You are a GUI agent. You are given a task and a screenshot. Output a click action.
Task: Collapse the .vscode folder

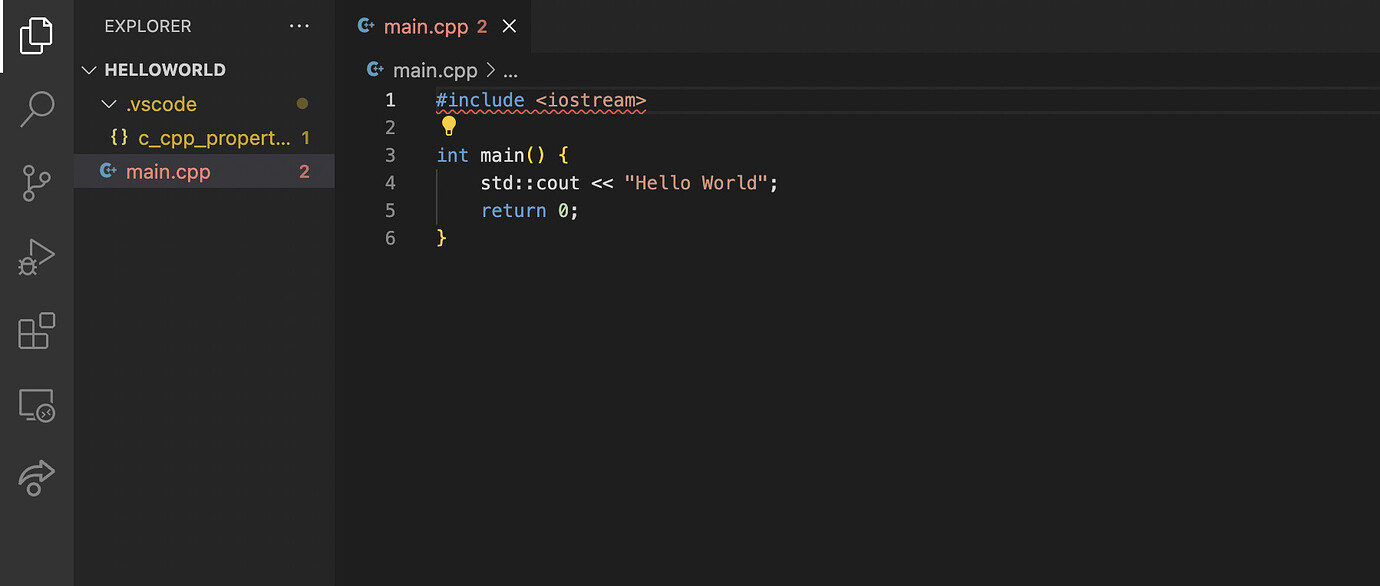click(109, 103)
